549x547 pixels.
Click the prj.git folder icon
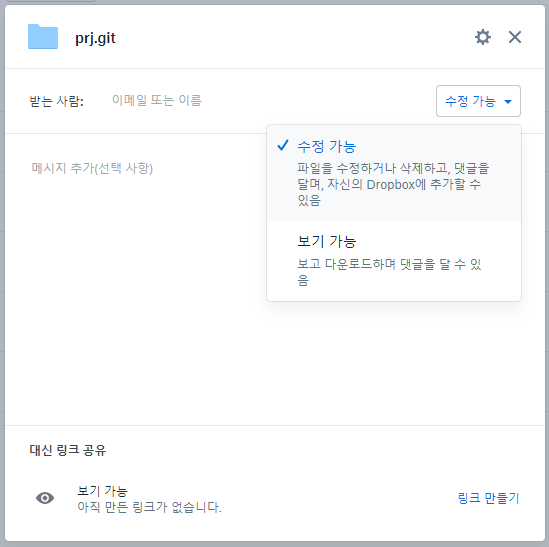point(43,36)
